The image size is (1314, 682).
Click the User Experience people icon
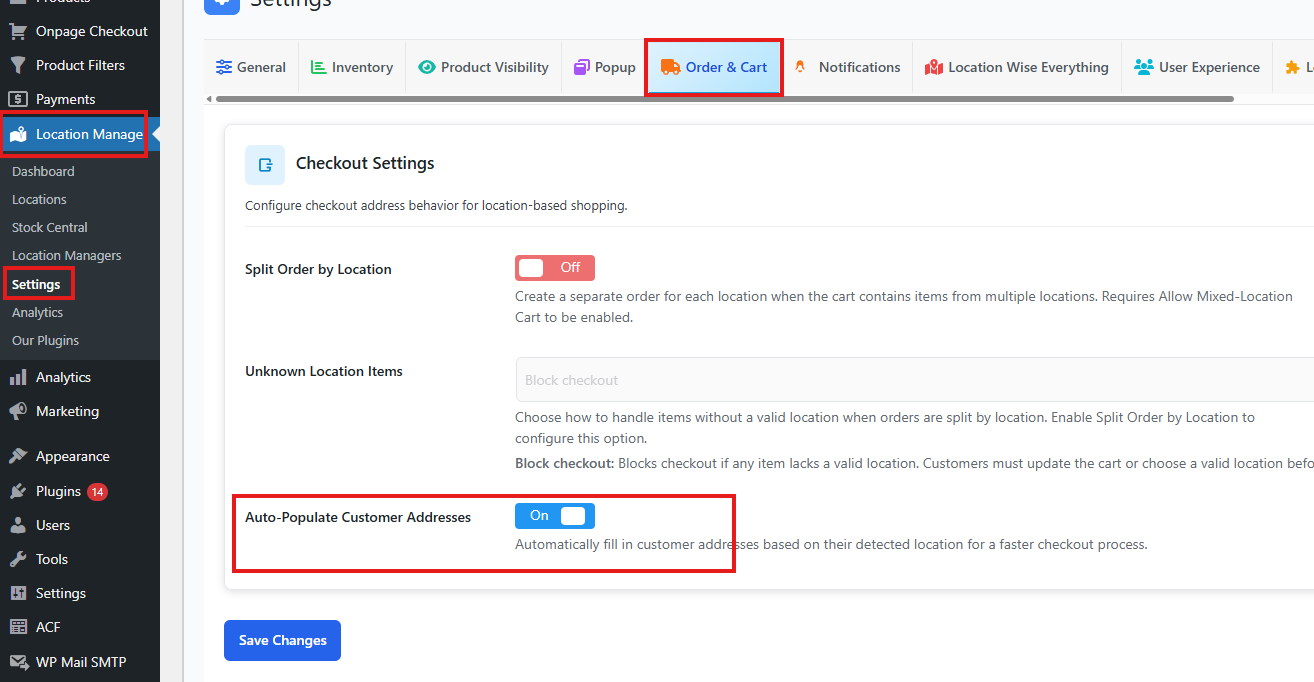coord(1144,67)
